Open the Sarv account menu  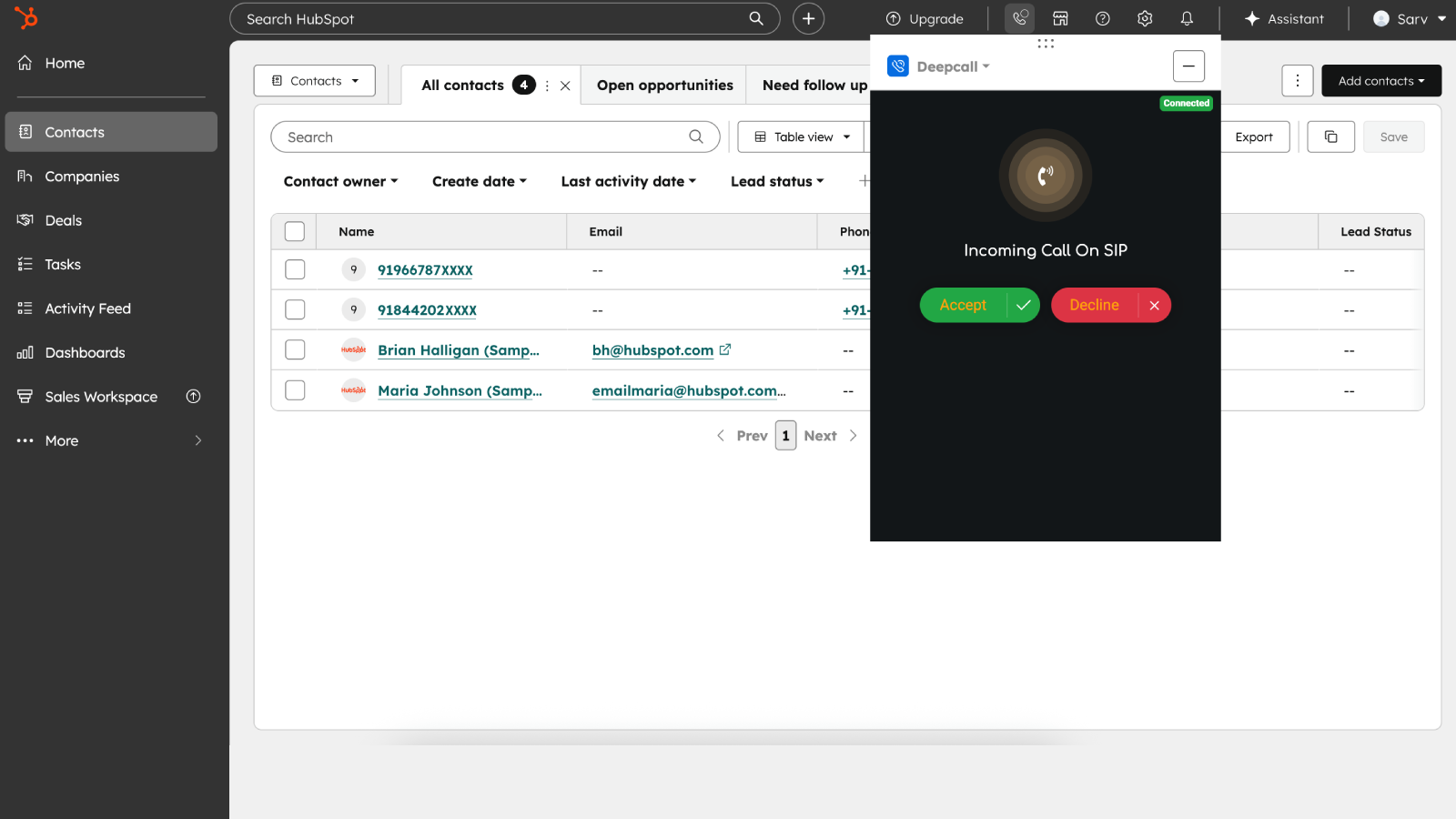pos(1409,18)
